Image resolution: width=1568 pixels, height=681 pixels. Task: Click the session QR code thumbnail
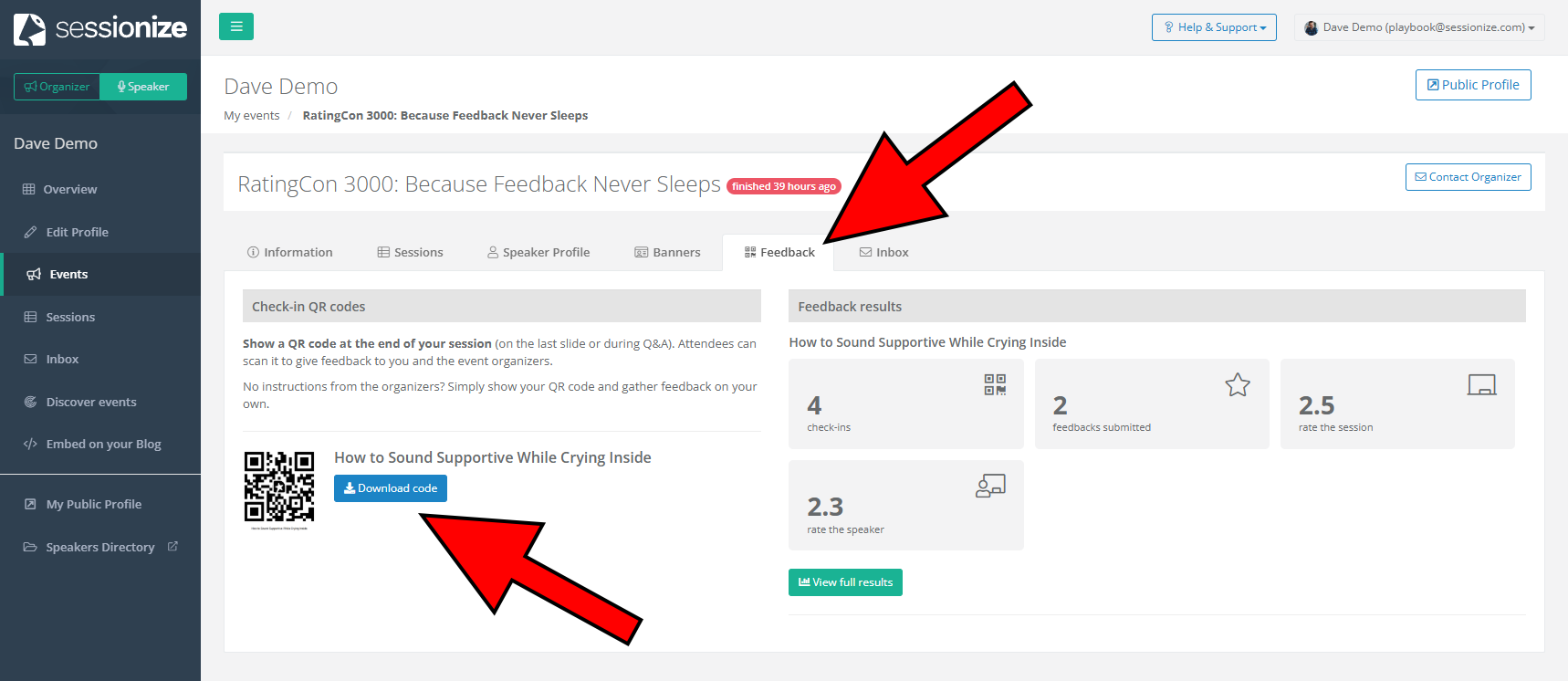[x=279, y=487]
